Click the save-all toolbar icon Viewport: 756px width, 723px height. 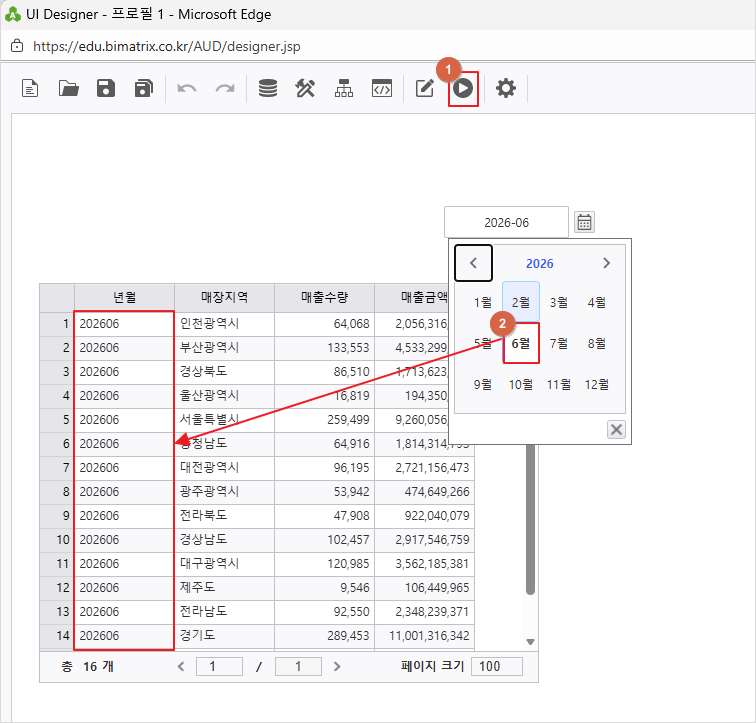[x=144, y=89]
